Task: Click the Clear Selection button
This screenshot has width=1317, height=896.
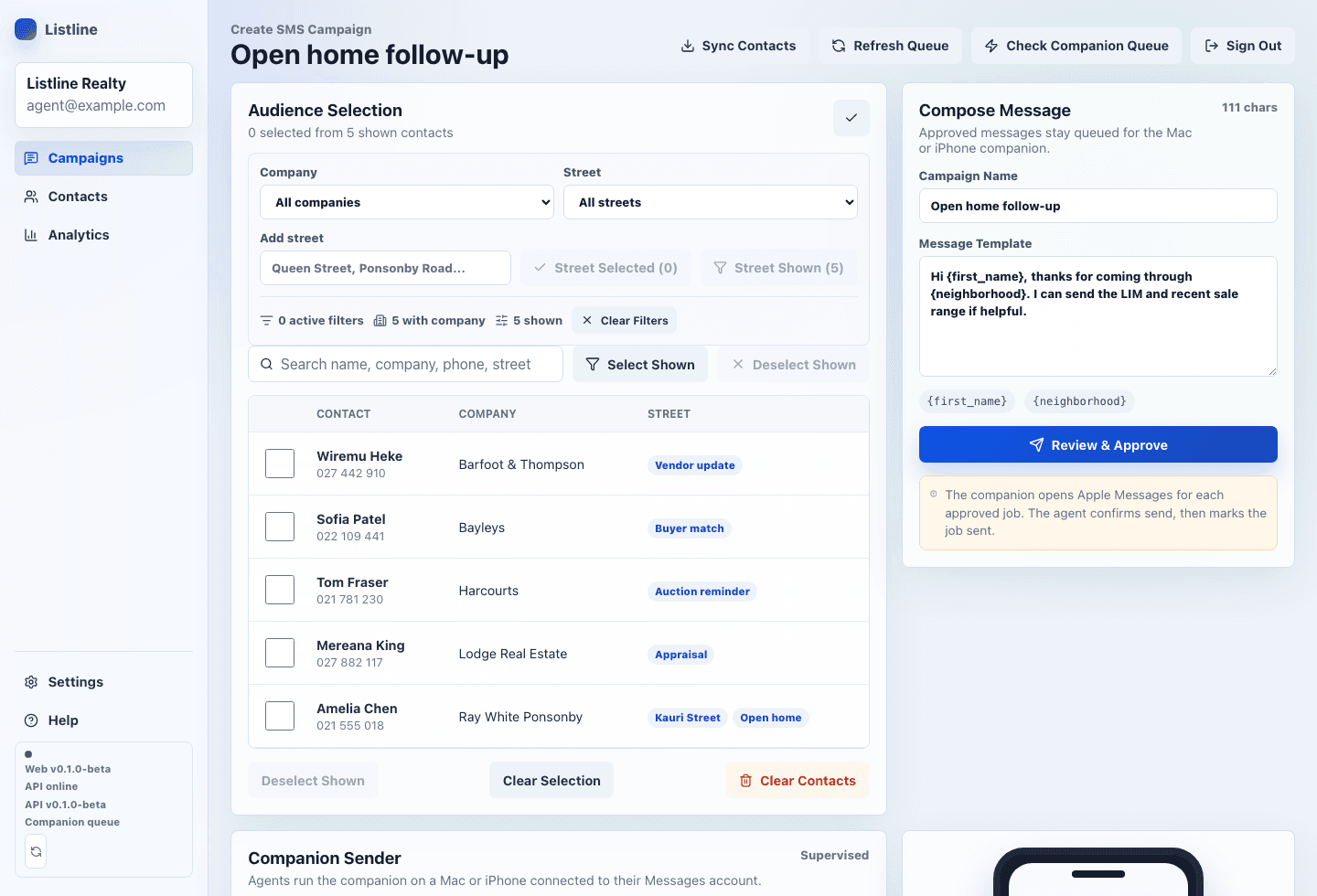Action: 551,780
